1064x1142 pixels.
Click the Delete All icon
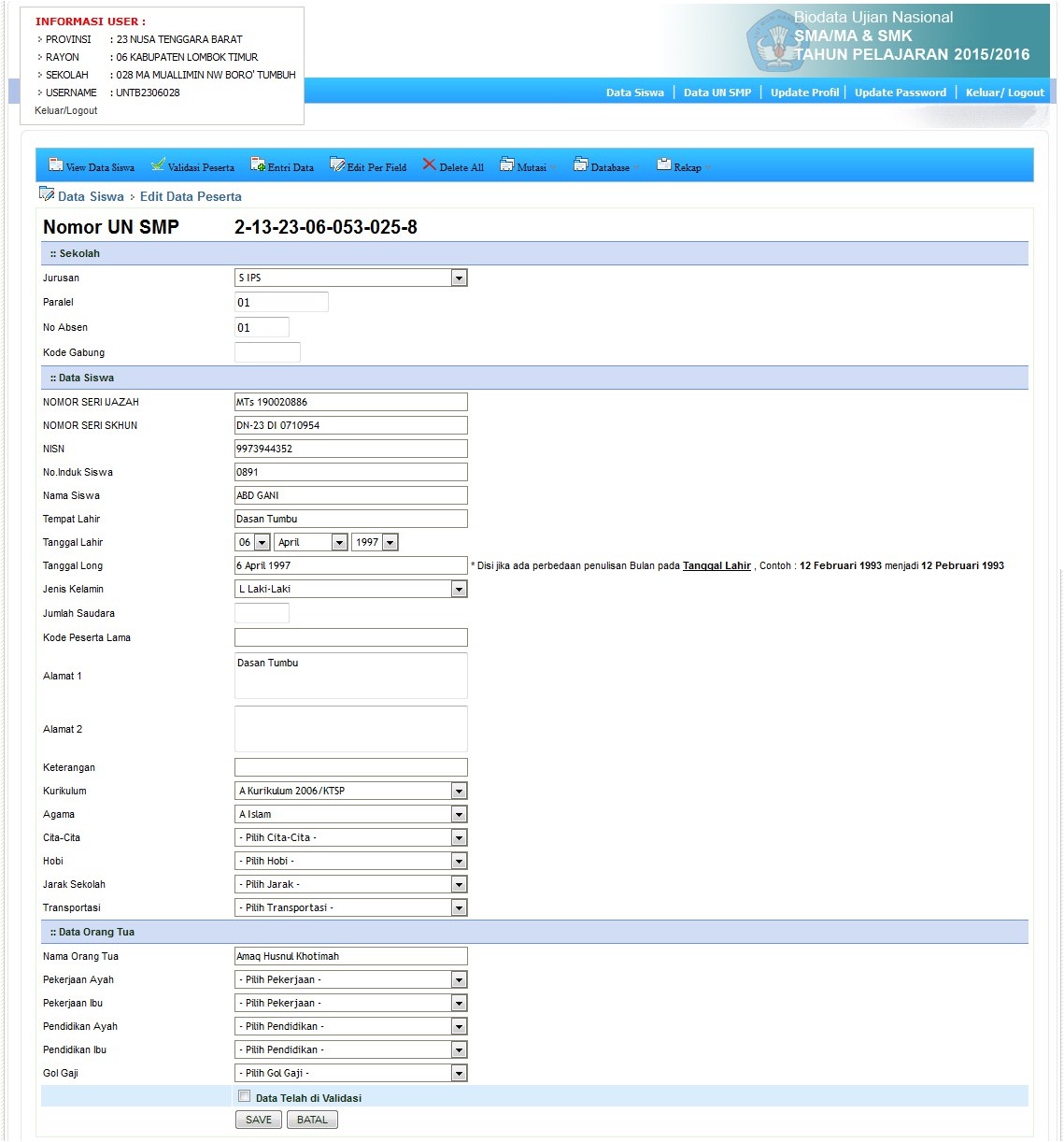point(452,164)
